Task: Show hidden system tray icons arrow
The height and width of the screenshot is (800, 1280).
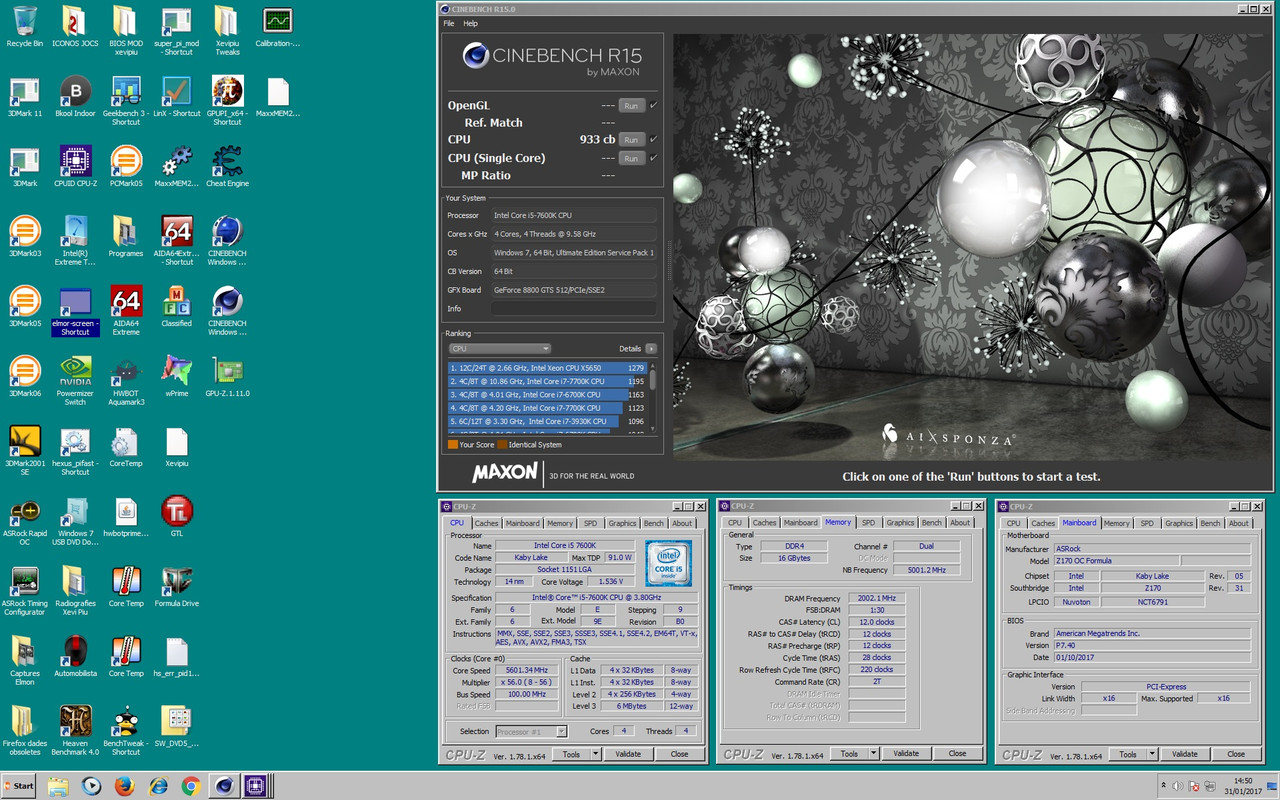Action: (x=1164, y=785)
